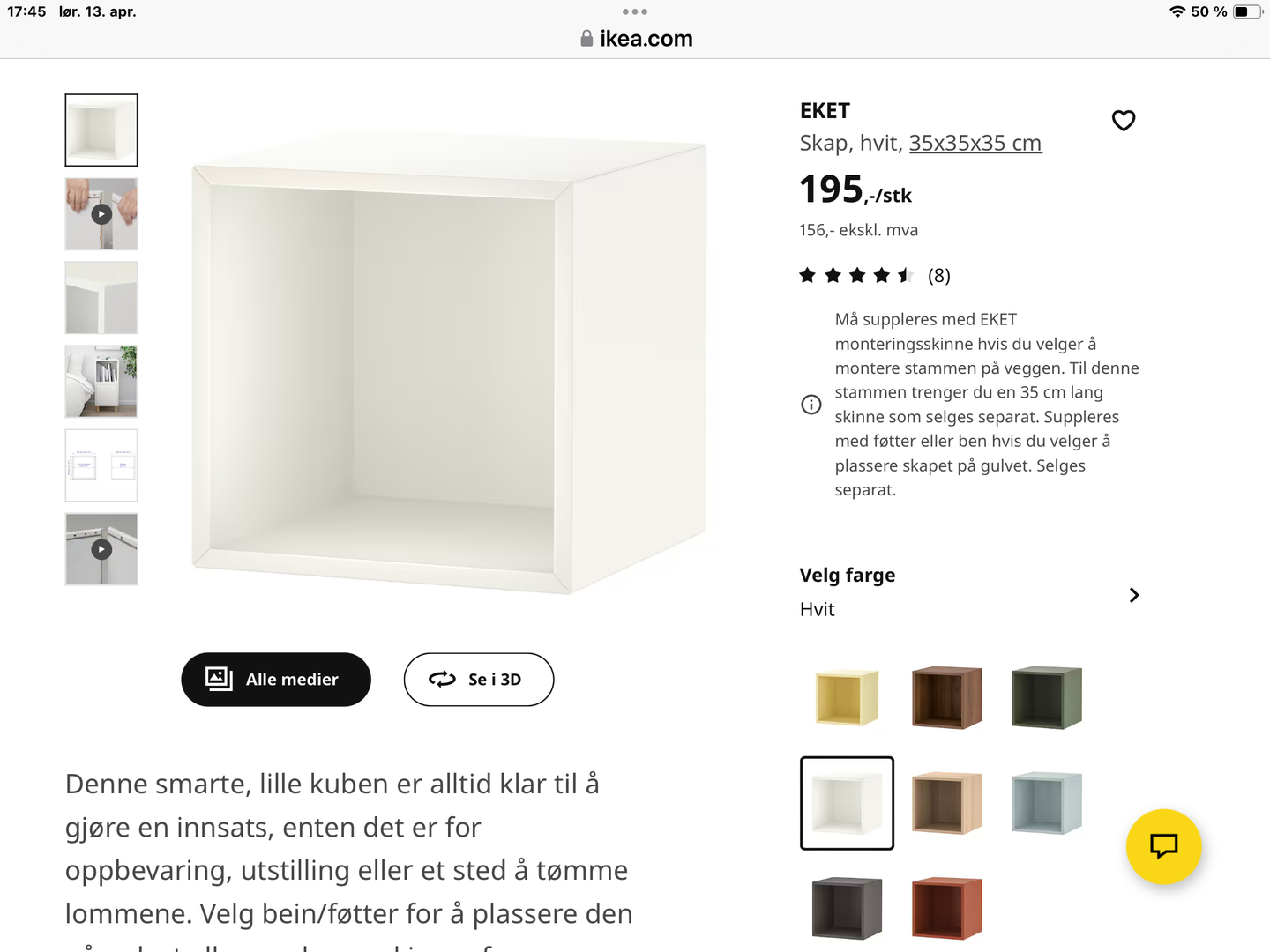Click the info icon beside mounting note
The image size is (1270, 952).
coord(811,405)
